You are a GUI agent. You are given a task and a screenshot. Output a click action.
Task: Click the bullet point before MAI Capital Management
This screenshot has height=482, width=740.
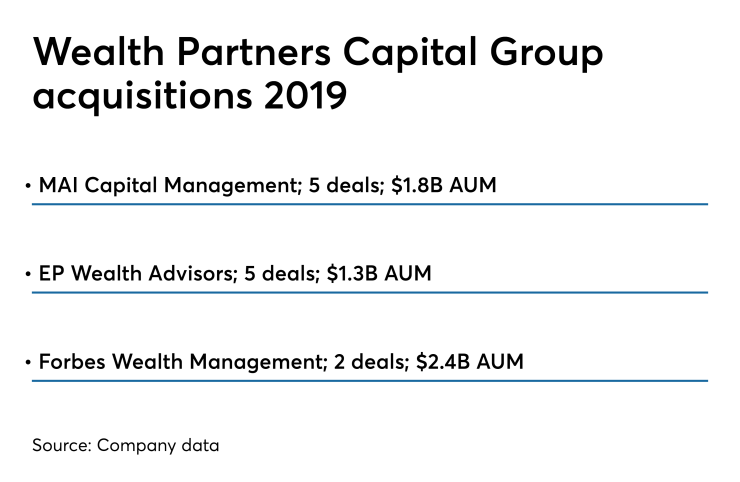pos(27,186)
